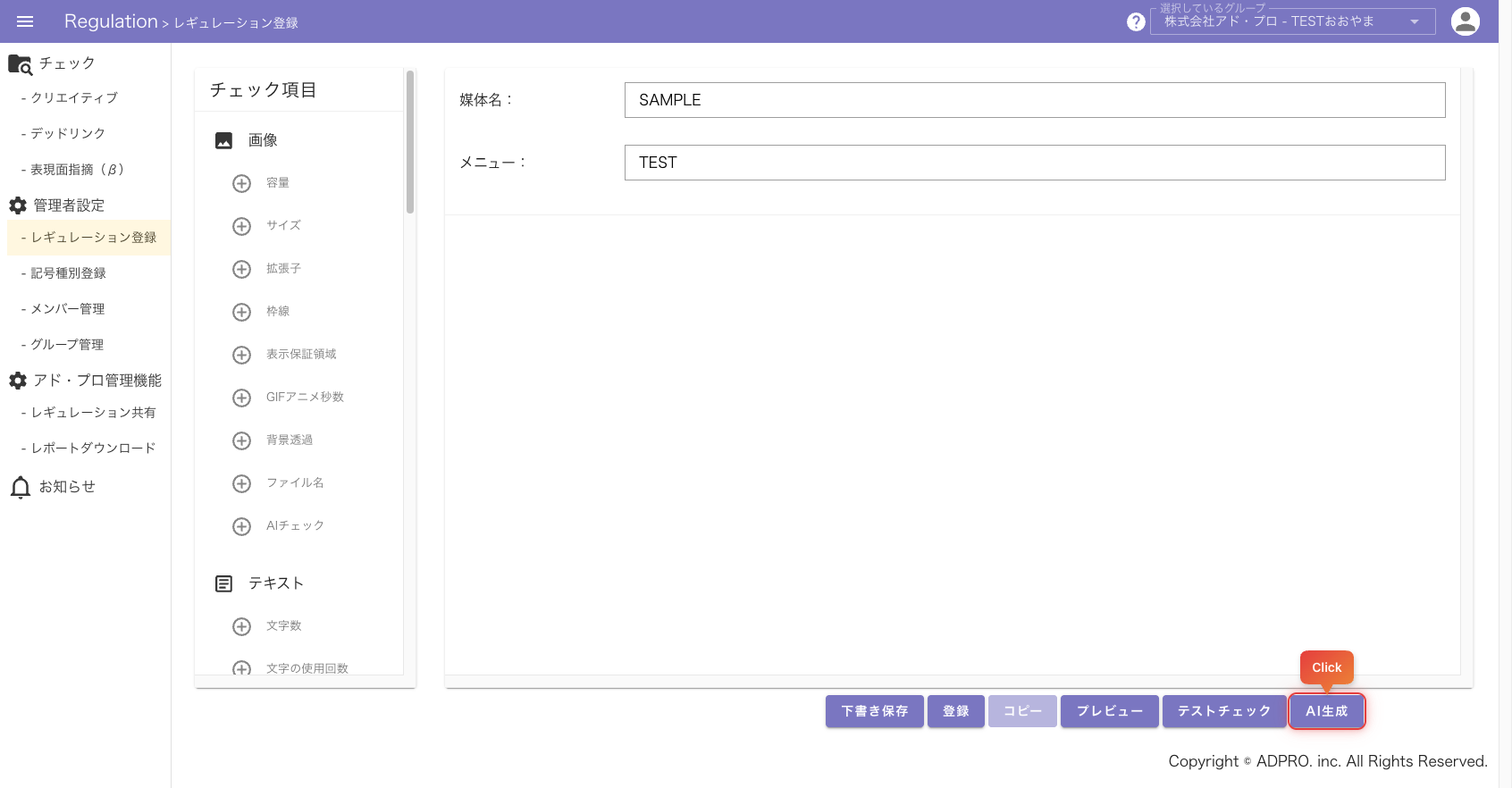This screenshot has height=788, width=1512.
Task: Add the サイズ check item
Action: tap(241, 226)
